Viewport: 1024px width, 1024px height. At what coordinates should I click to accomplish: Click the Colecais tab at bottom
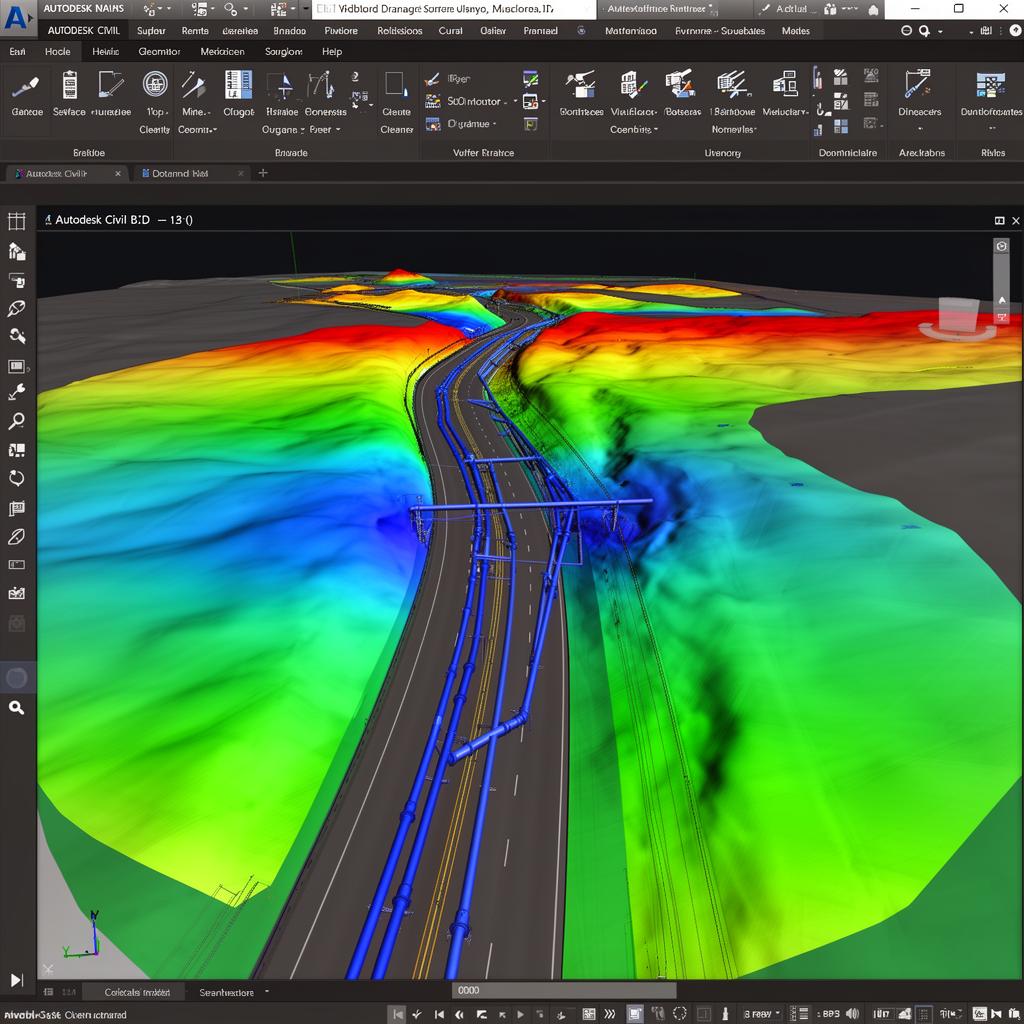137,992
